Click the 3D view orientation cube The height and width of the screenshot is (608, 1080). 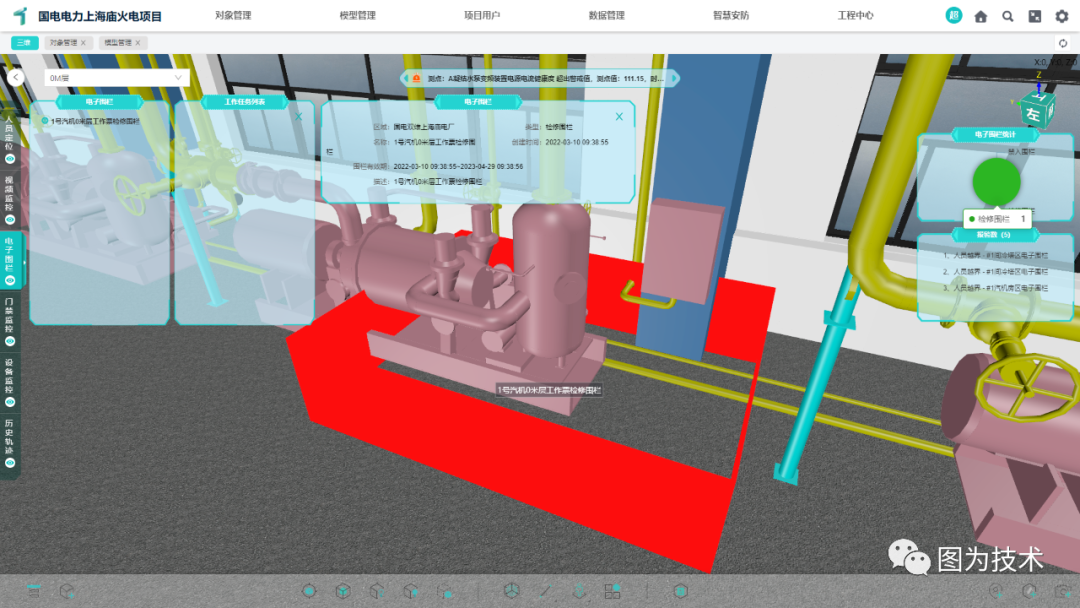(1033, 107)
